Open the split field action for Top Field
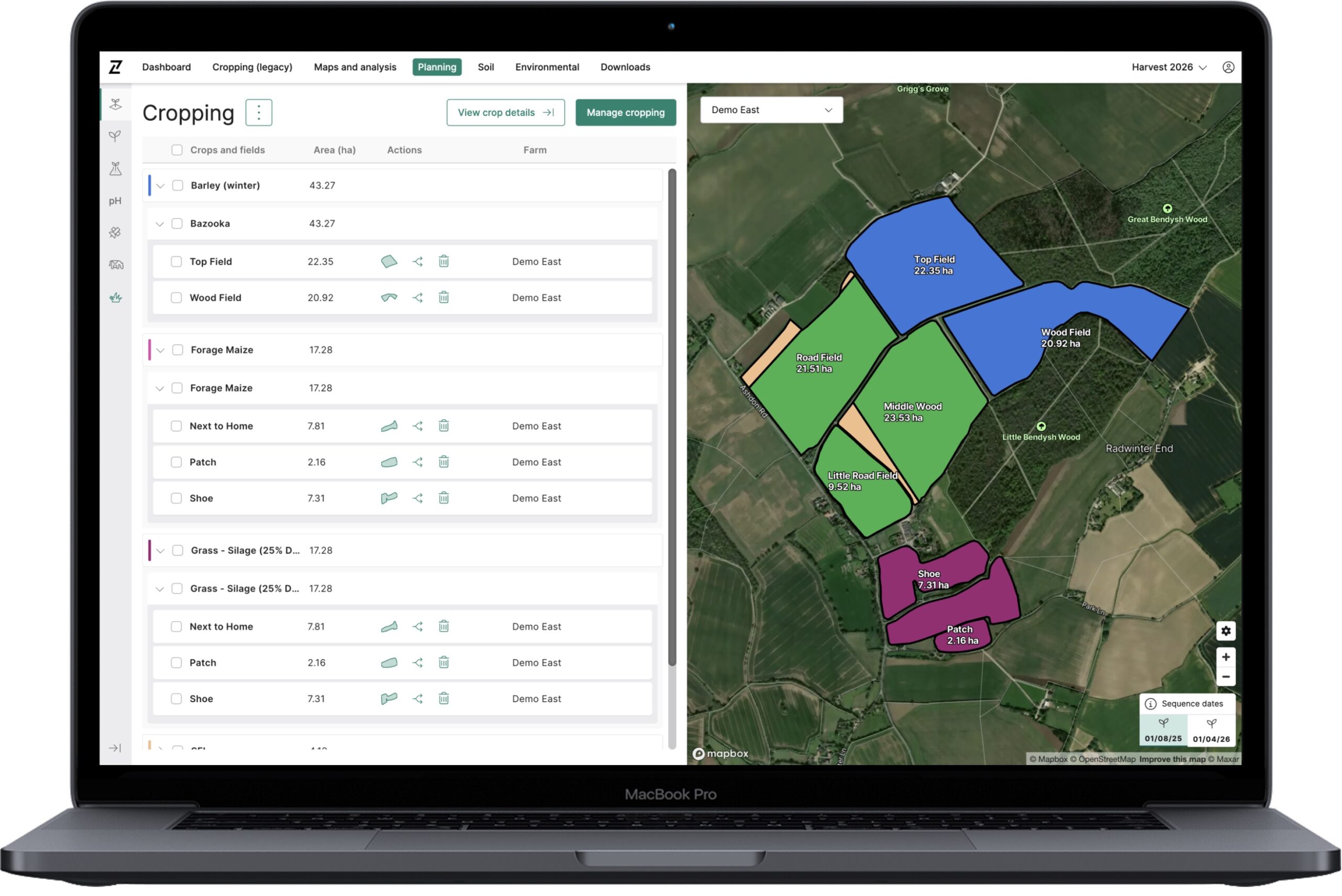Image resolution: width=1342 pixels, height=896 pixels. [x=418, y=261]
